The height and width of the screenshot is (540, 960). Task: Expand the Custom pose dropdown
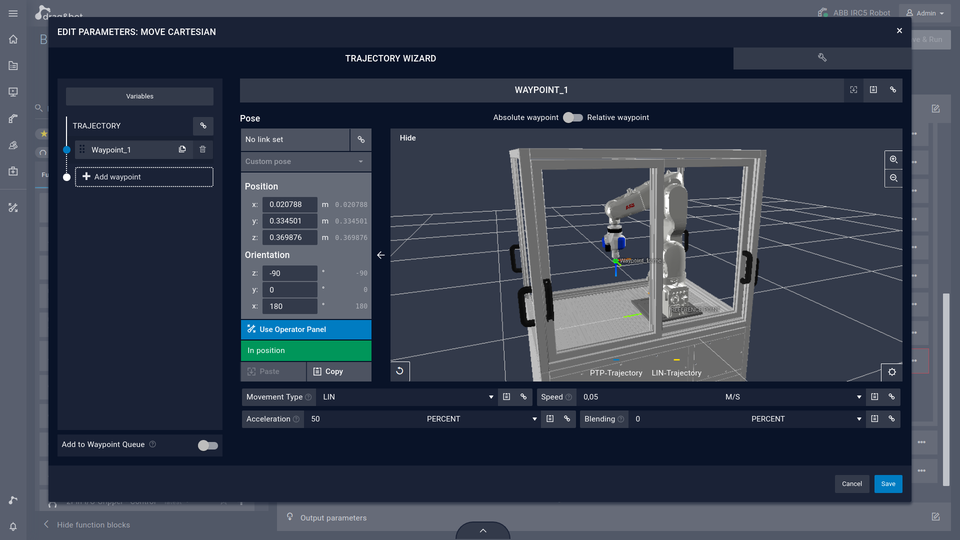click(306, 161)
